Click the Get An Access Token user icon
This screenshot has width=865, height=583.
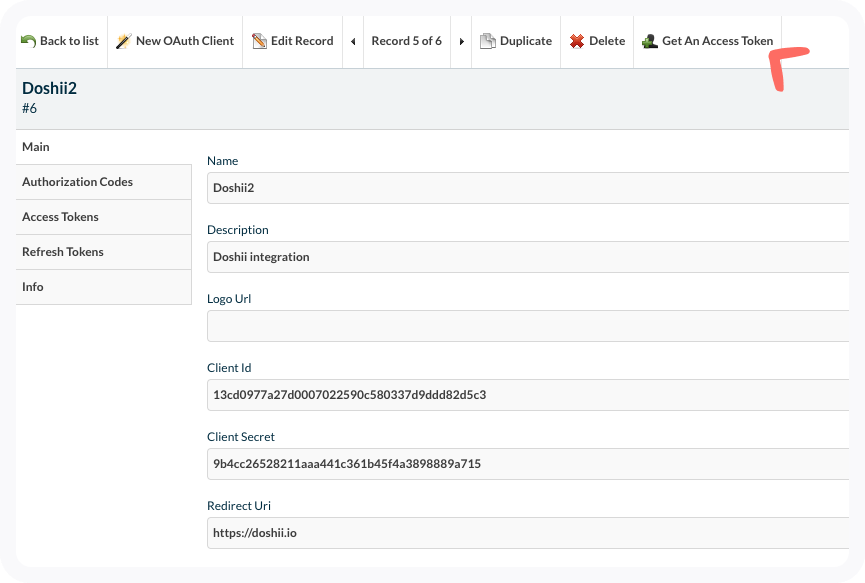[x=650, y=41]
